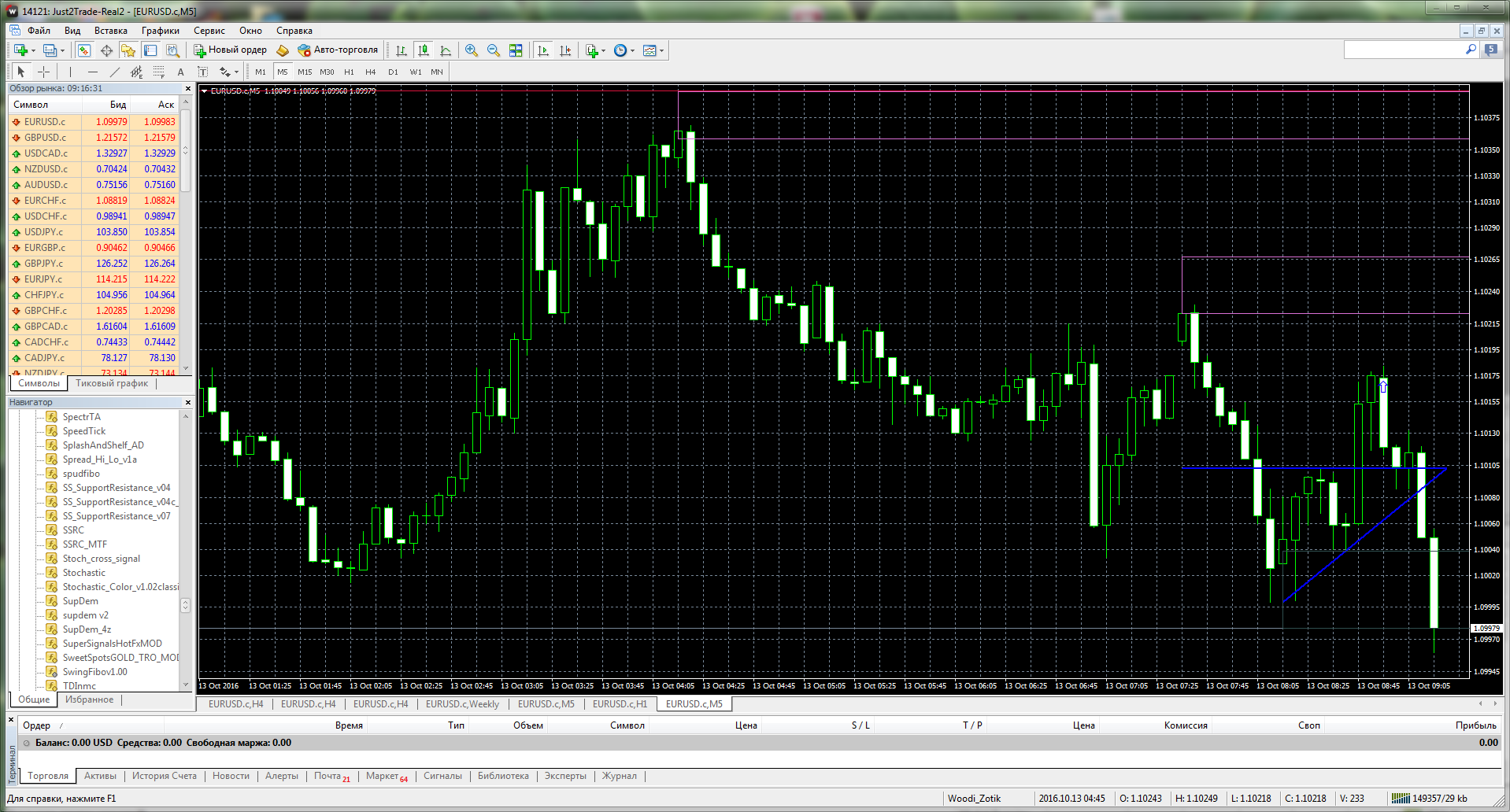Select GBPUSD.c row in Market Watch
1510x812 pixels.
click(x=94, y=138)
